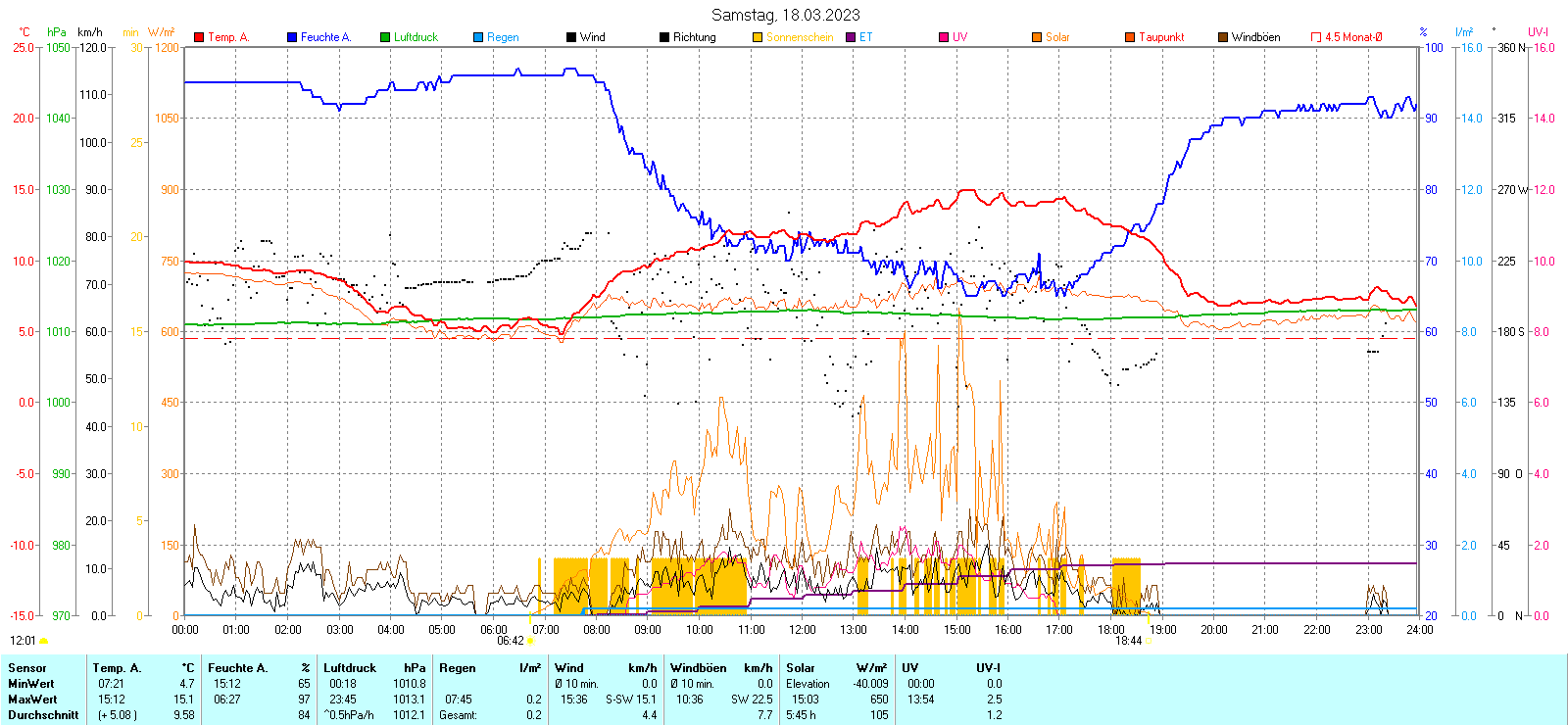1568x725 pixels.
Task: Click the sunrise icon next to 06:42
Action: coord(530,641)
